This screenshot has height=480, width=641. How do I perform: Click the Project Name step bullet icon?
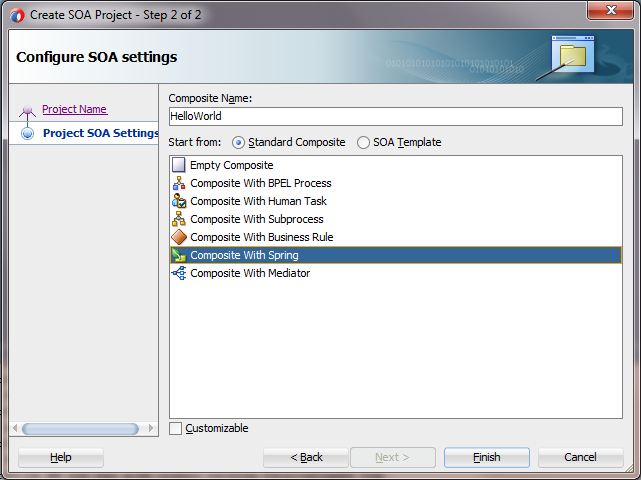(x=27, y=110)
